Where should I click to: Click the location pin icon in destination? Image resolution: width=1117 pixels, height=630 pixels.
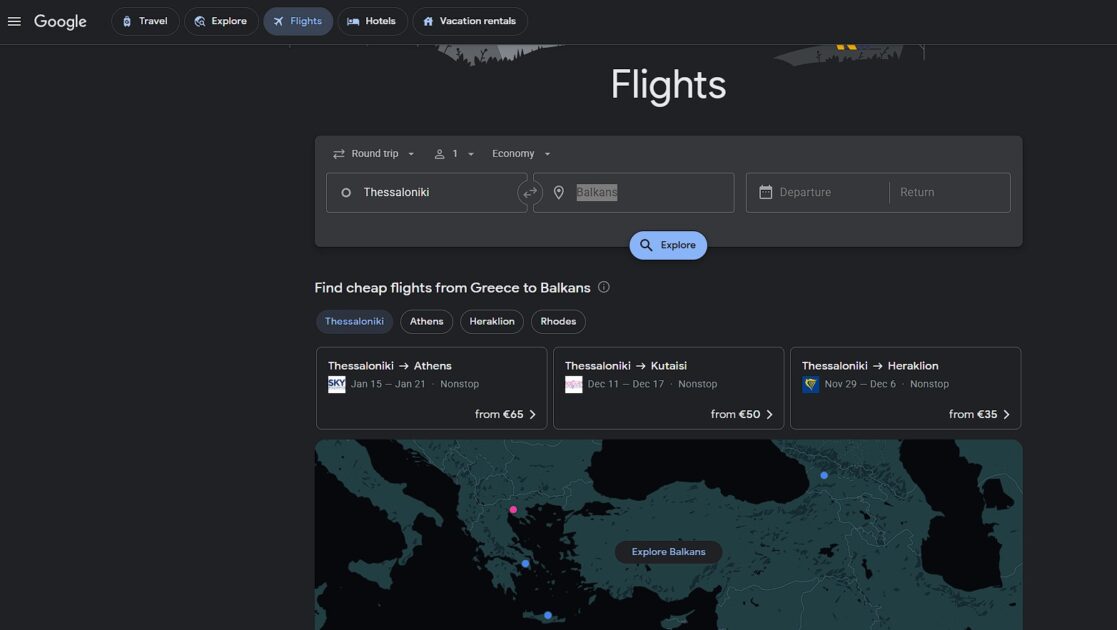(x=558, y=192)
